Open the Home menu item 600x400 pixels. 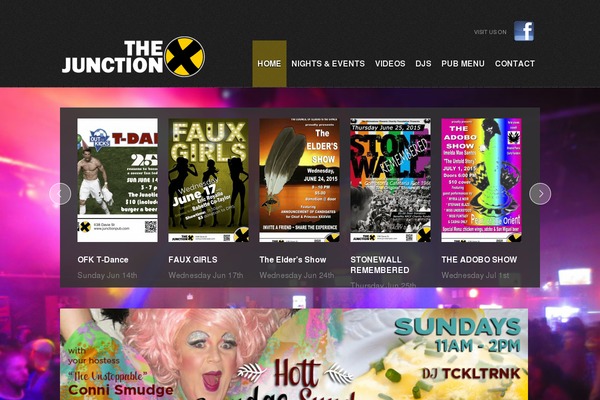pos(269,64)
